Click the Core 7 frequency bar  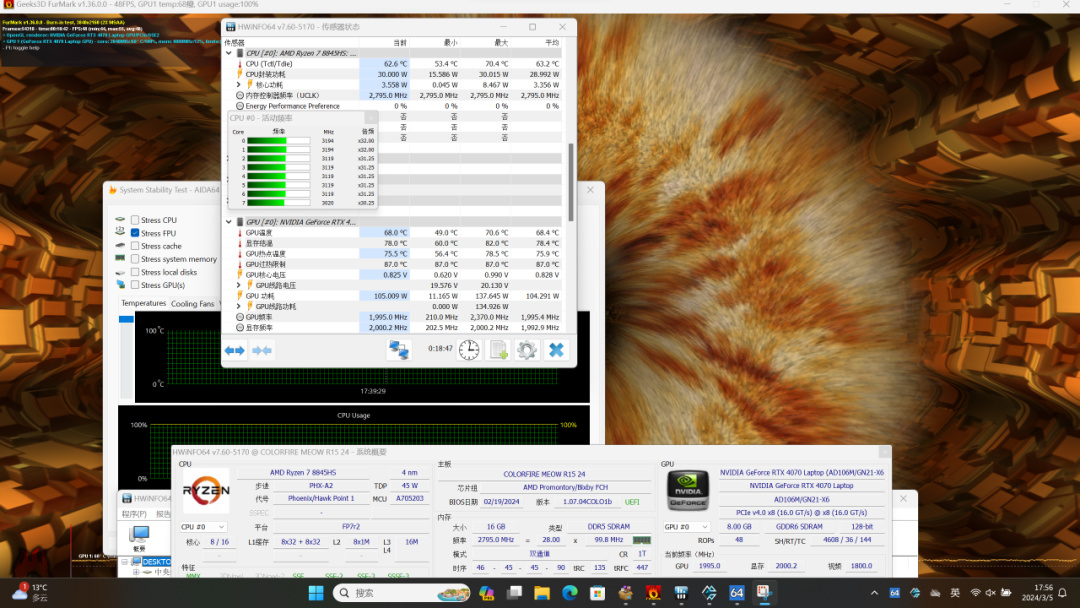tap(278, 203)
